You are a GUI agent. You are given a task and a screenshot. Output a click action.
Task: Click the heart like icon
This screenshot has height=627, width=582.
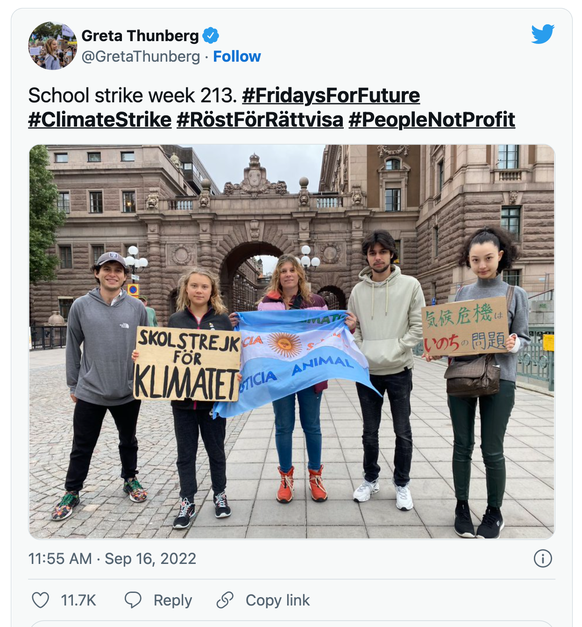[x=40, y=600]
